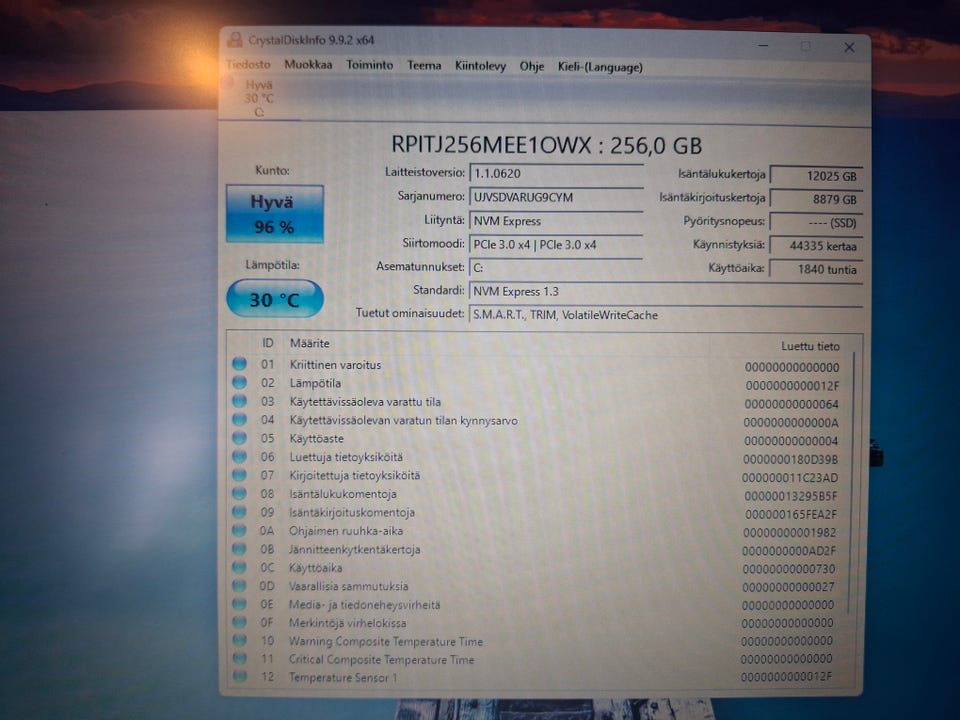This screenshot has width=960, height=720.
Task: Click the Siirtomoodi field PCIe 3.0 x4
Action: pyautogui.click(x=556, y=244)
